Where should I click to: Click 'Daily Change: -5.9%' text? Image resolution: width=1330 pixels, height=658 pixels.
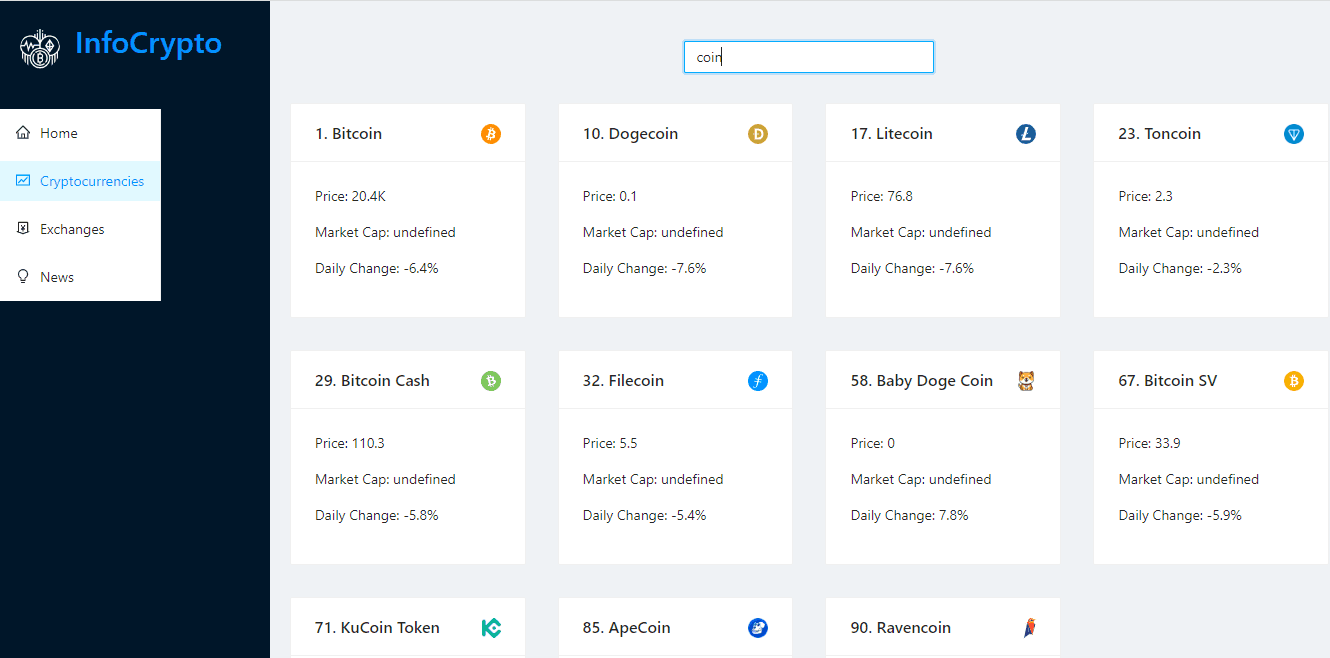(x=1180, y=515)
